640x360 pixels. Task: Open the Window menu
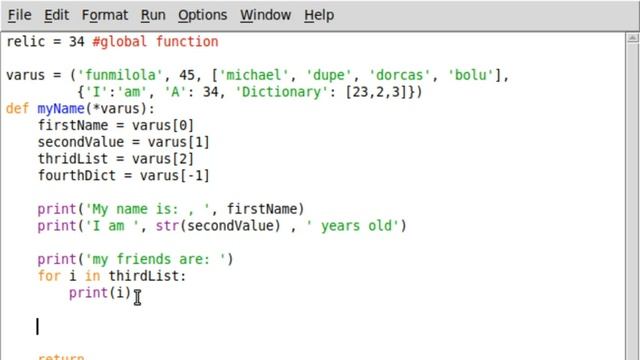[x=265, y=15]
